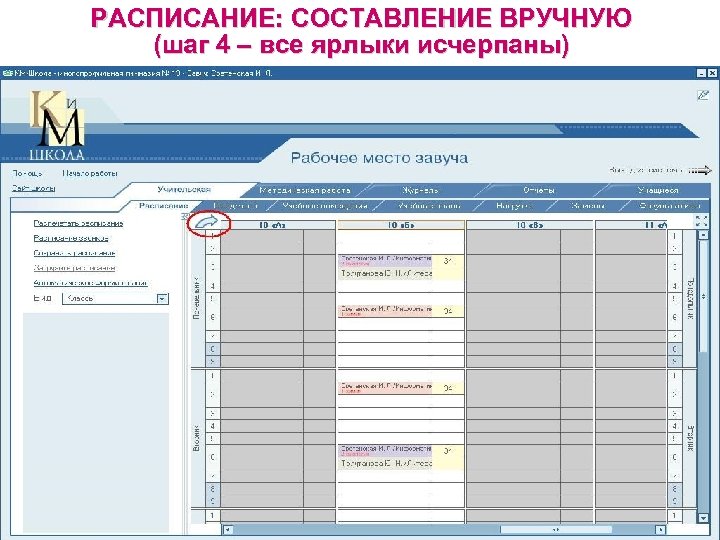720x540 pixels.
Task: Click the small up-down splitter arrows by the scrollbar
Action: (x=703, y=297)
